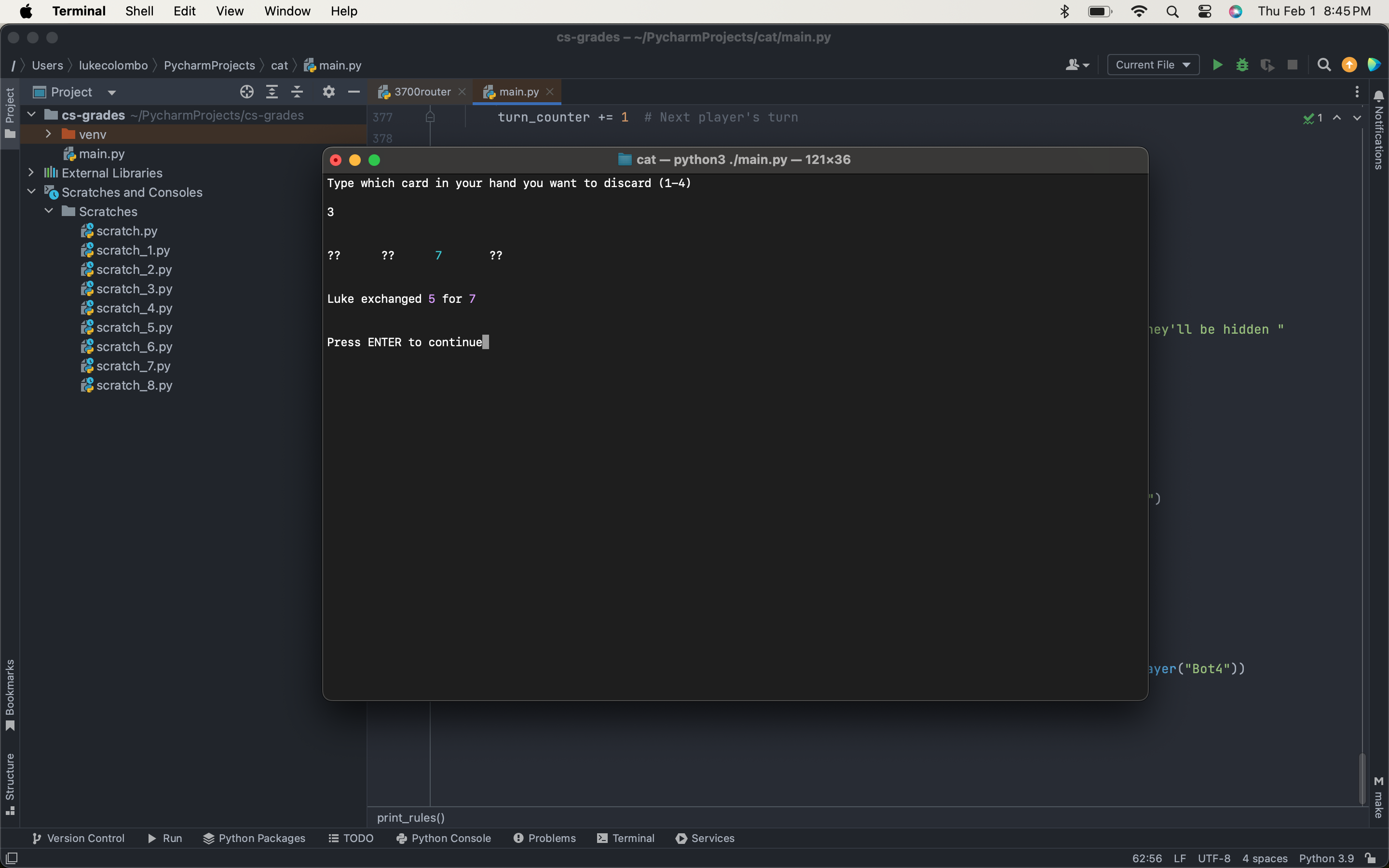Image resolution: width=1389 pixels, height=868 pixels.
Task: Click the green Run button in toolbar
Action: point(1217,65)
